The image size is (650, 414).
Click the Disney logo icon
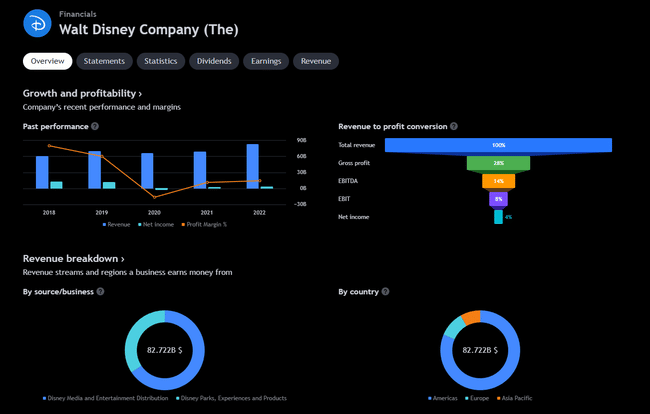coord(37,22)
